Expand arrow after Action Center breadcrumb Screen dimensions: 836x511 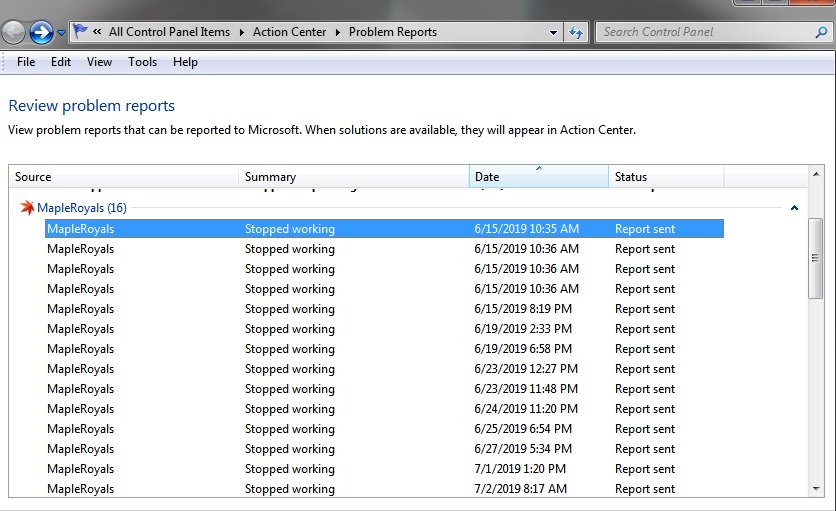click(337, 33)
